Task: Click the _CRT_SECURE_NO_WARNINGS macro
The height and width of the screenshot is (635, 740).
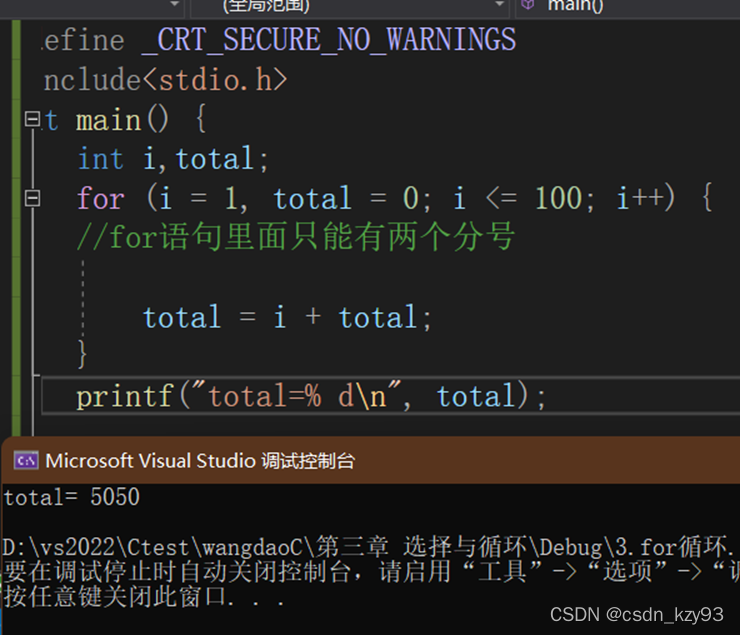Action: click(x=328, y=40)
